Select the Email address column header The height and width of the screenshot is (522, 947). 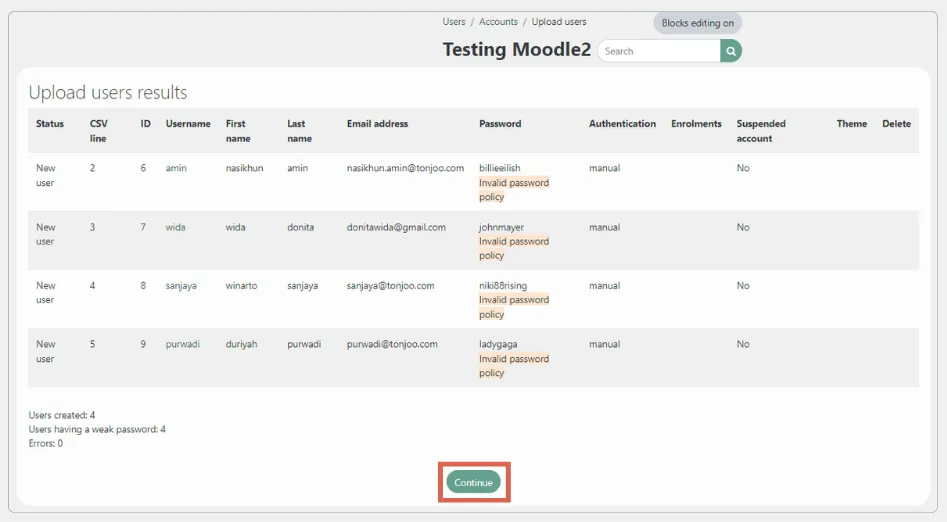click(x=377, y=124)
